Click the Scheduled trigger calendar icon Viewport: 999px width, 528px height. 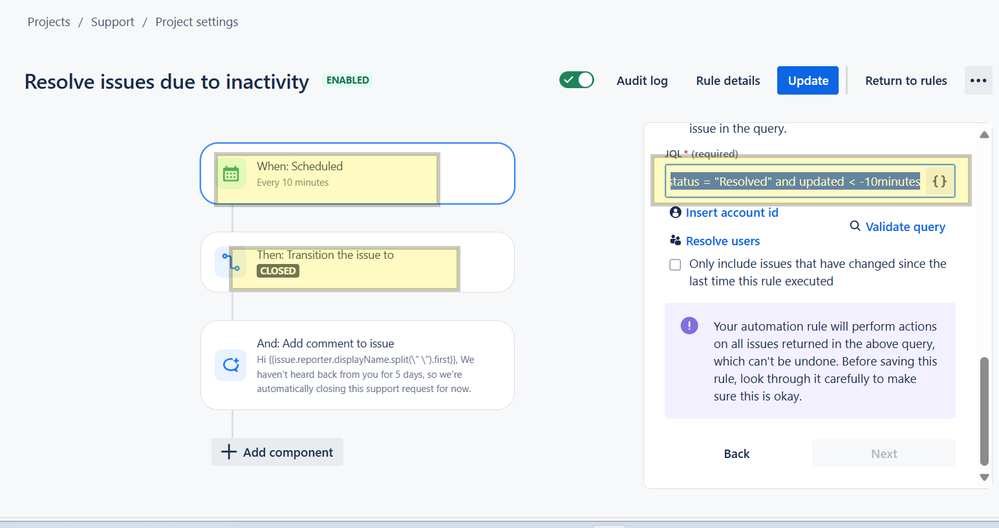pos(231,174)
